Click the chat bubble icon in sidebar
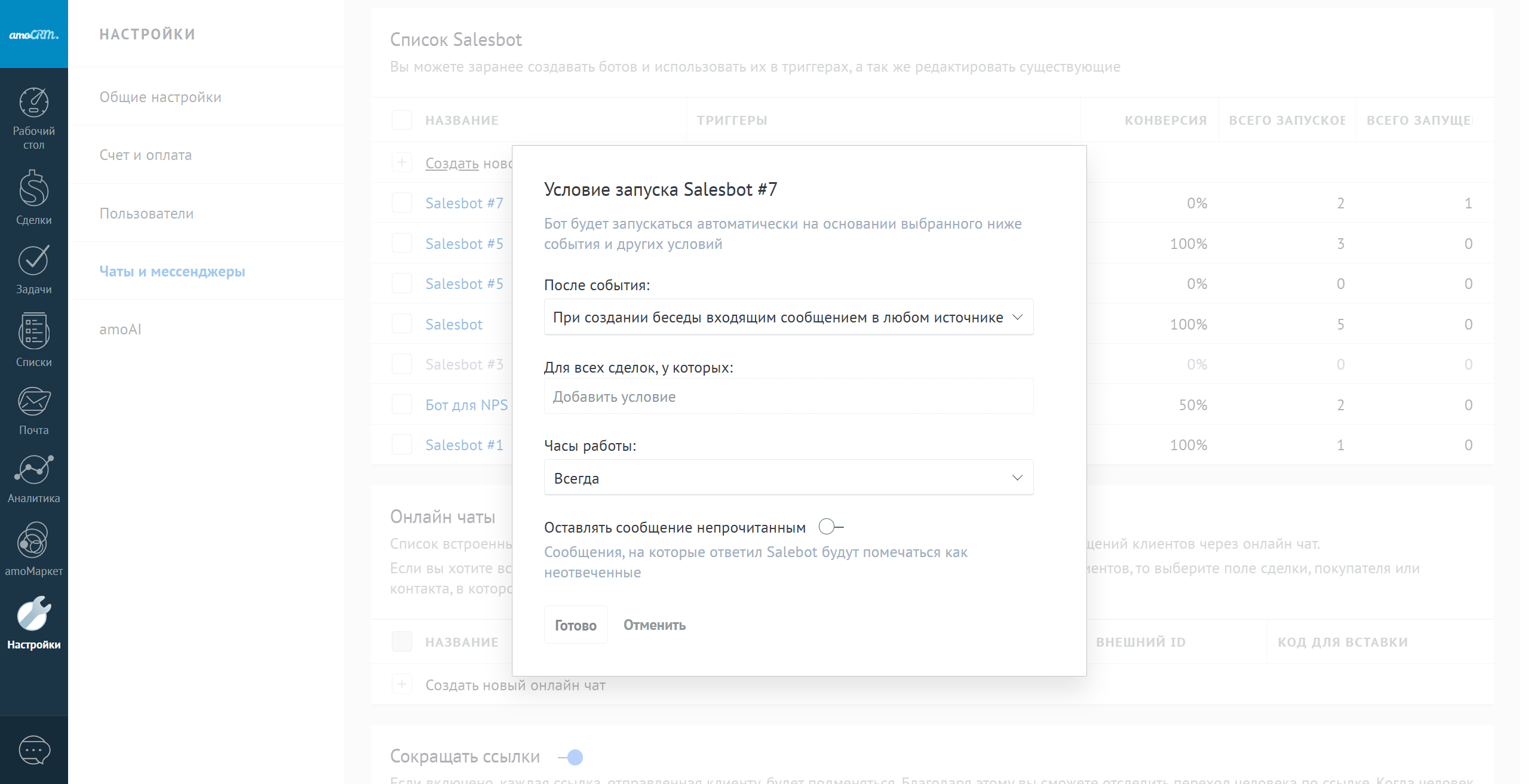Screen dimensions: 1529x784 [x=34, y=750]
